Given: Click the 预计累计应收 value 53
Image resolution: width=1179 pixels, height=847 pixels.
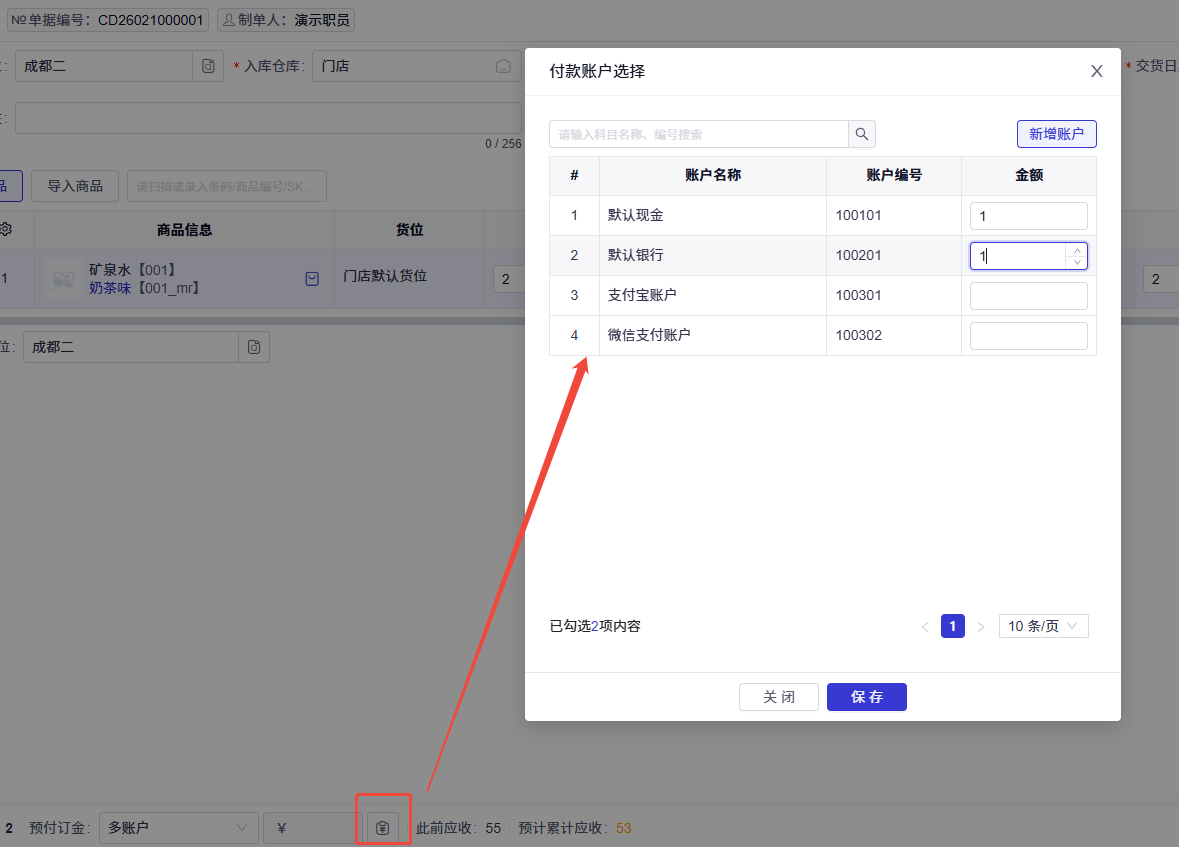Looking at the screenshot, I should click(623, 827).
